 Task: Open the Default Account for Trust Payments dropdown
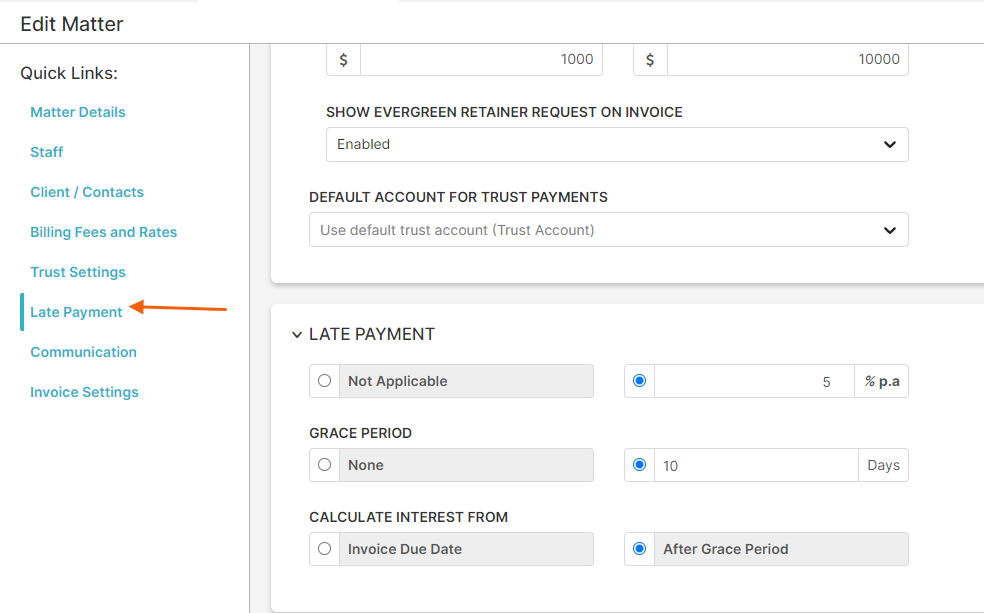(609, 230)
